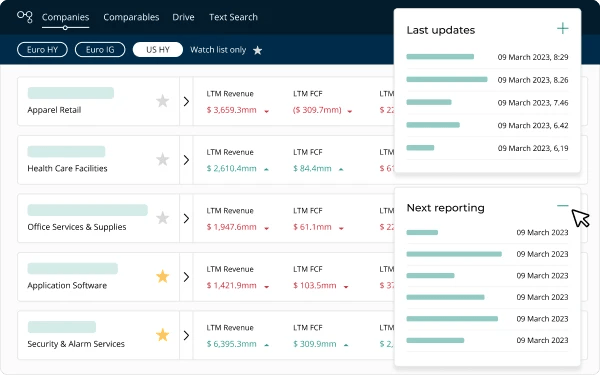The image size is (600, 375).
Task: Select the Euro HY filter pill
Action: point(42,50)
